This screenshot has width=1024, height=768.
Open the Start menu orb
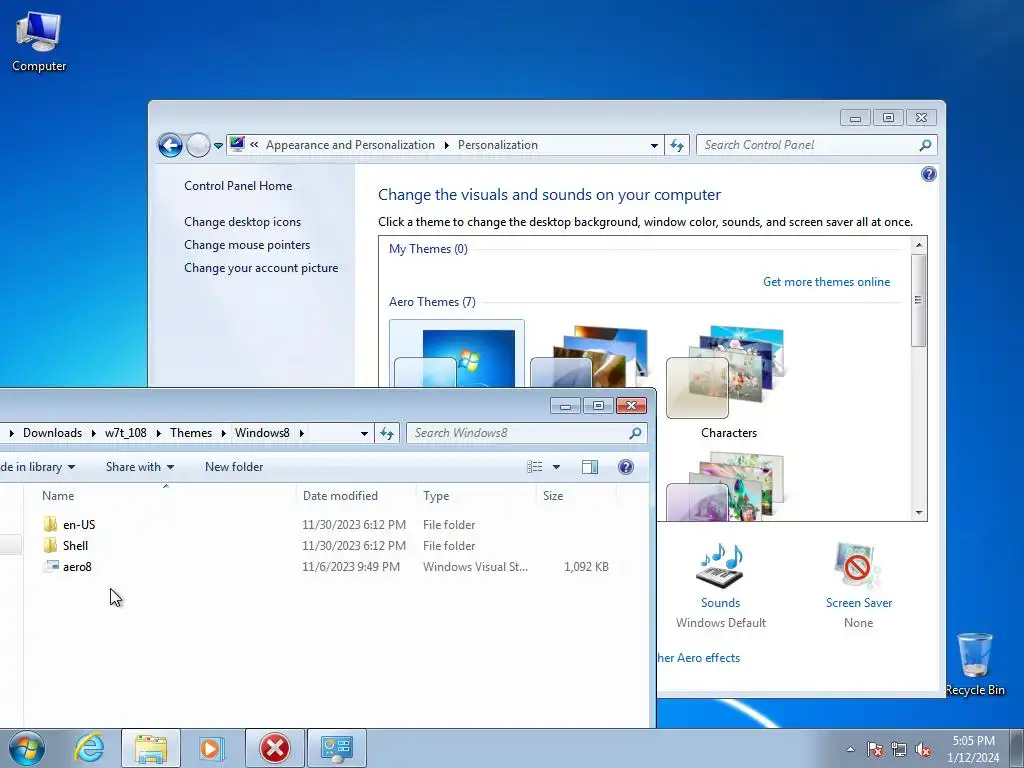click(x=27, y=748)
